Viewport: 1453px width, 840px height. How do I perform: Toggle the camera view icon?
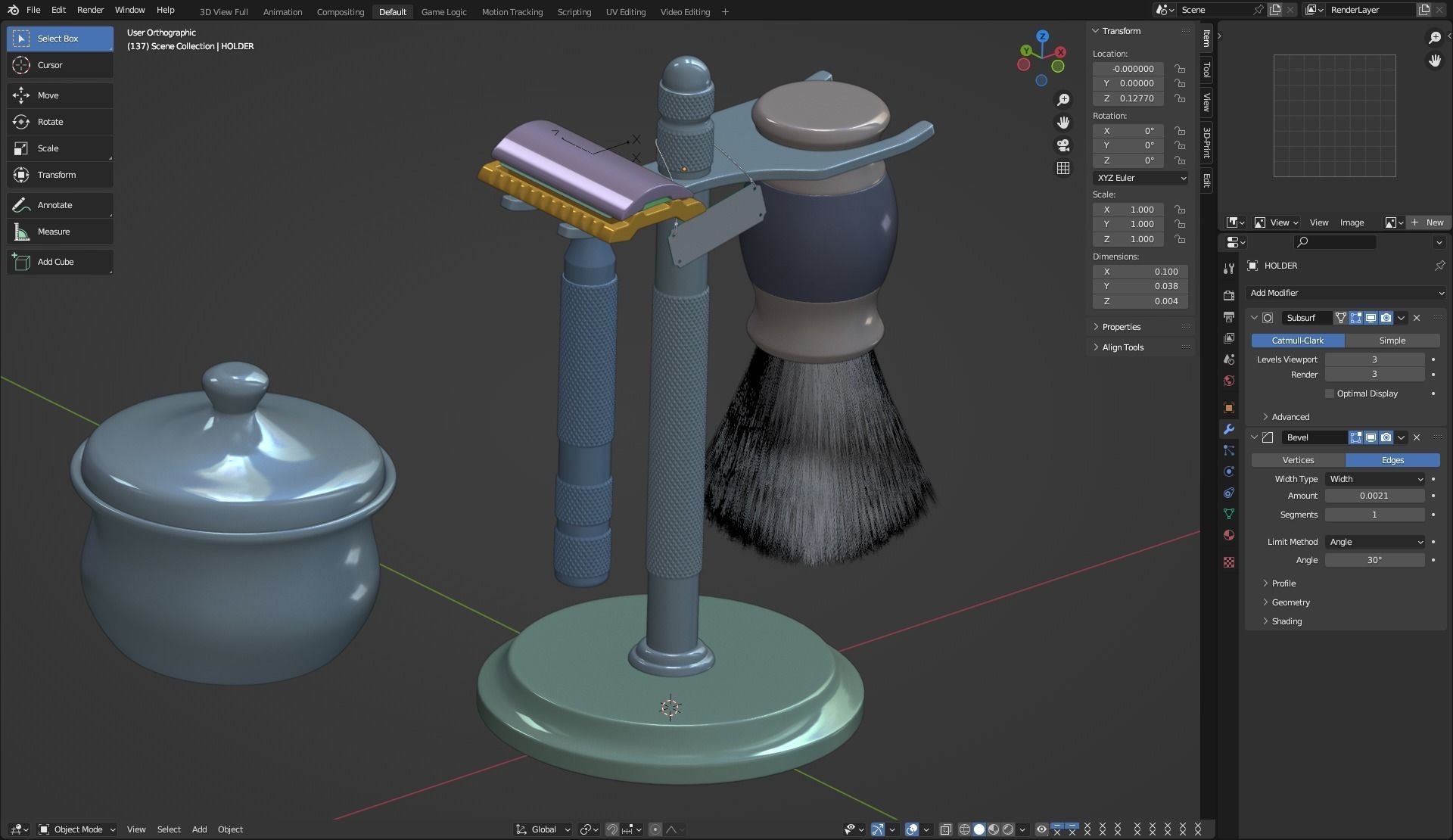pyautogui.click(x=1063, y=145)
